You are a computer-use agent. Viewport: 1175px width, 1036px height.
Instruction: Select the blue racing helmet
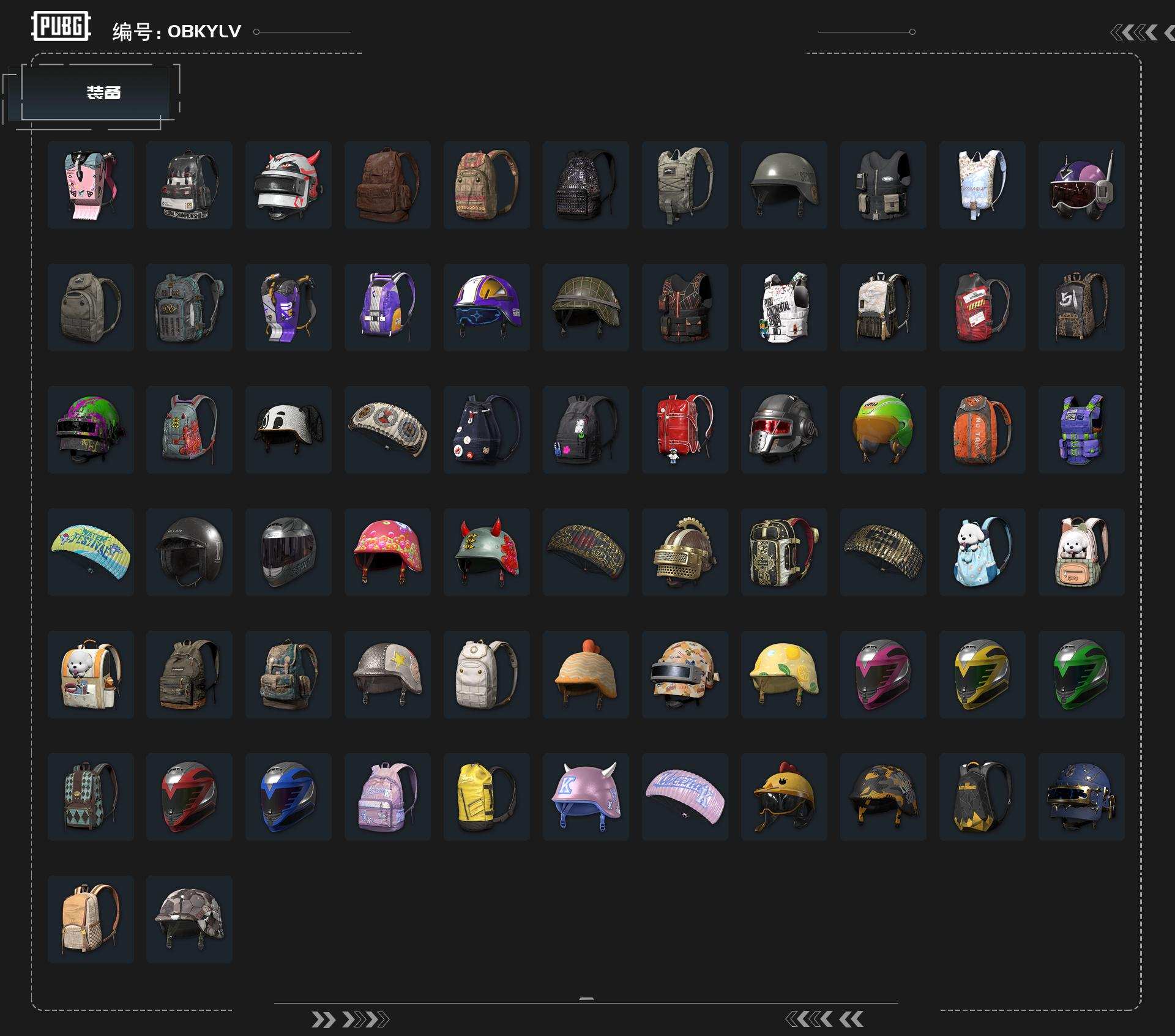click(288, 797)
